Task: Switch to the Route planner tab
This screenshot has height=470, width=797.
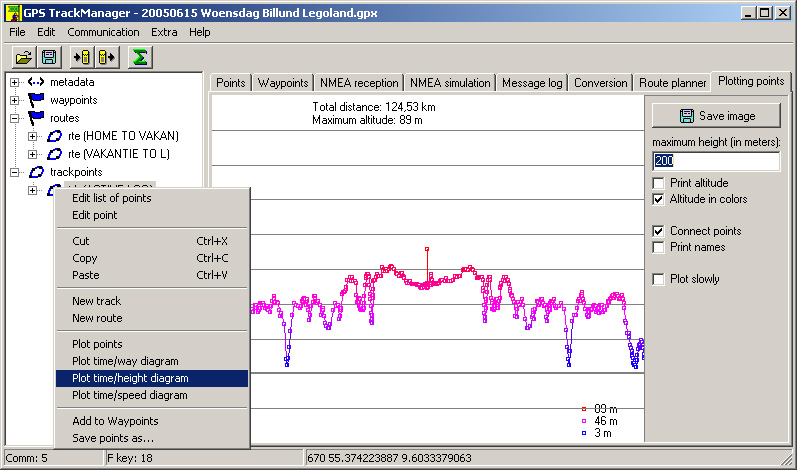Action: point(672,83)
